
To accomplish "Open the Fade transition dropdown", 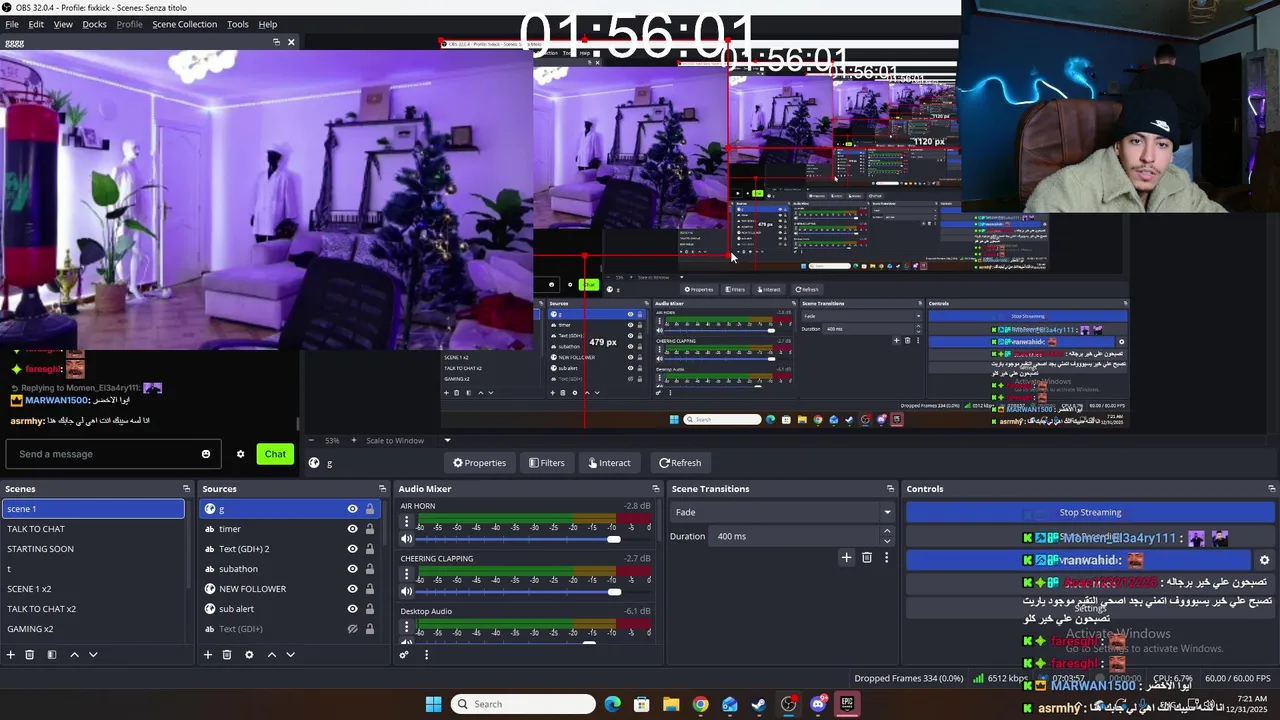I will 782,512.
